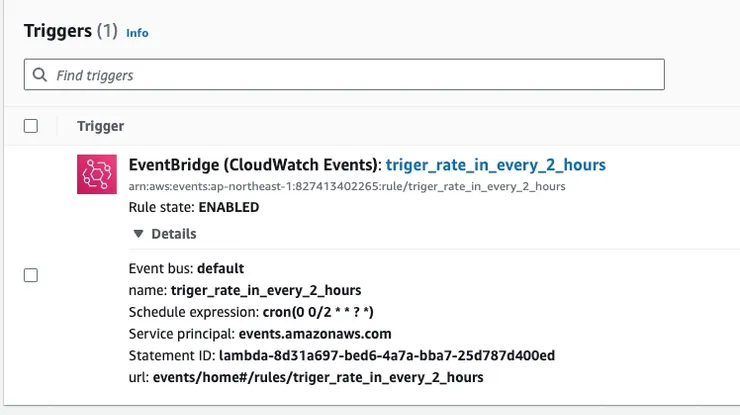Click the Rule state ENABLED status
The image size is (740, 415).
pos(228,208)
